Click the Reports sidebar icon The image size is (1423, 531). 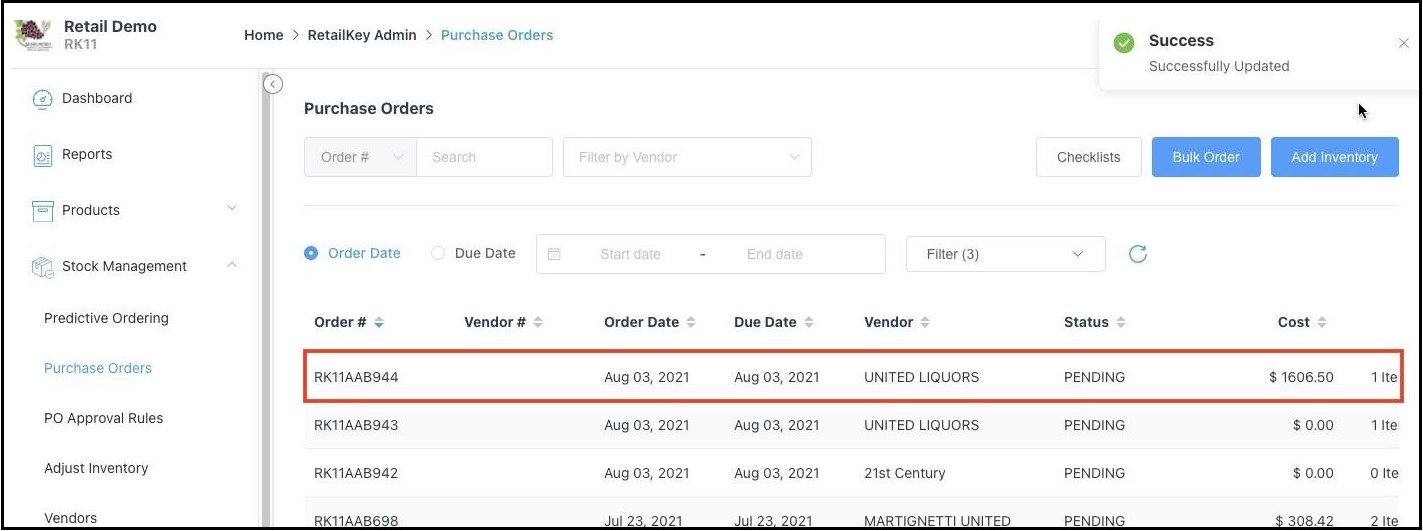point(42,155)
